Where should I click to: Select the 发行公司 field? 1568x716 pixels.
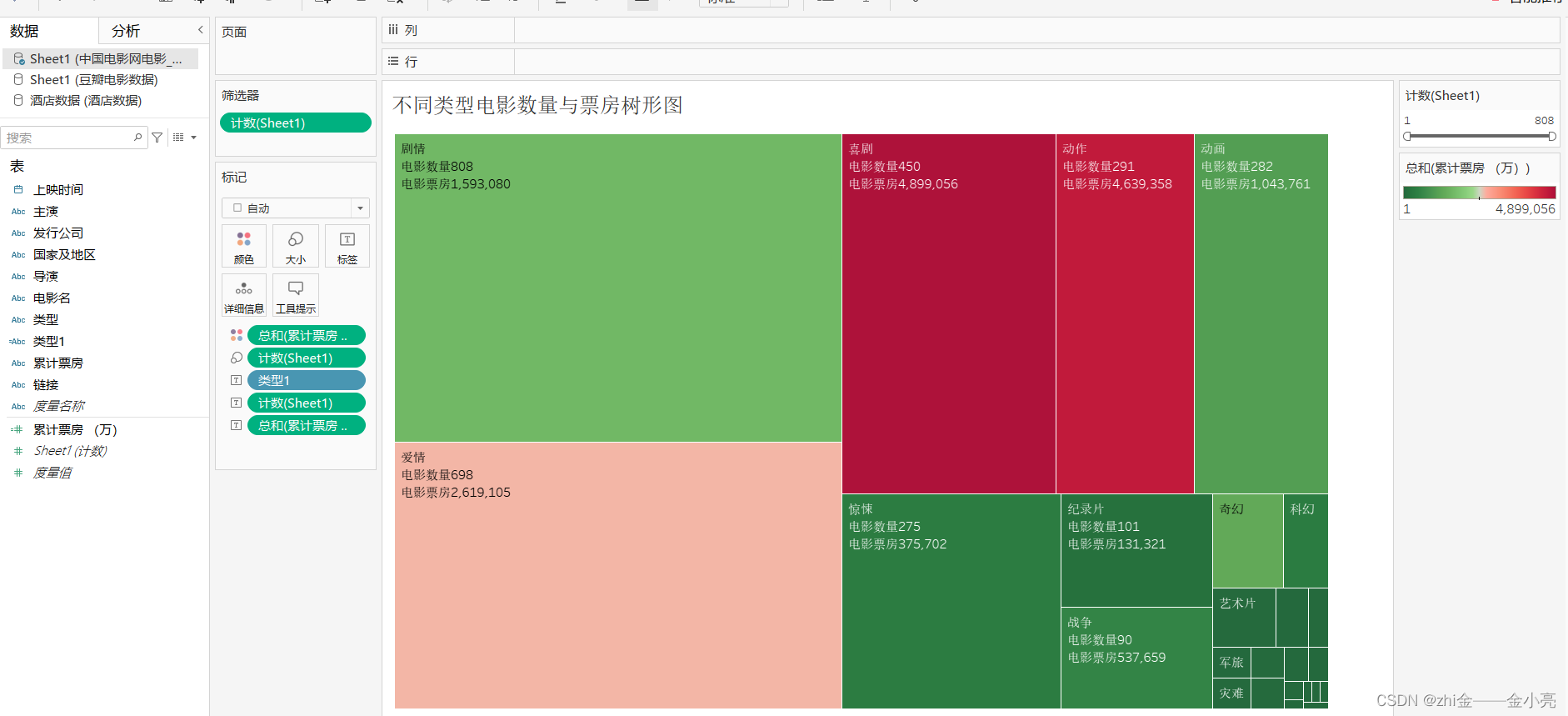tap(58, 233)
